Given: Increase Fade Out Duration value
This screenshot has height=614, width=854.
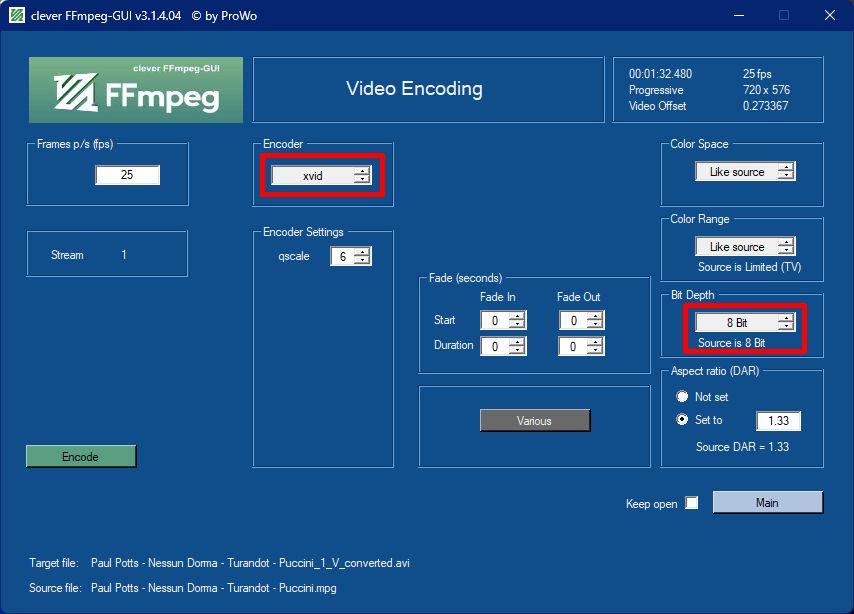Looking at the screenshot, I should pyautogui.click(x=595, y=342).
